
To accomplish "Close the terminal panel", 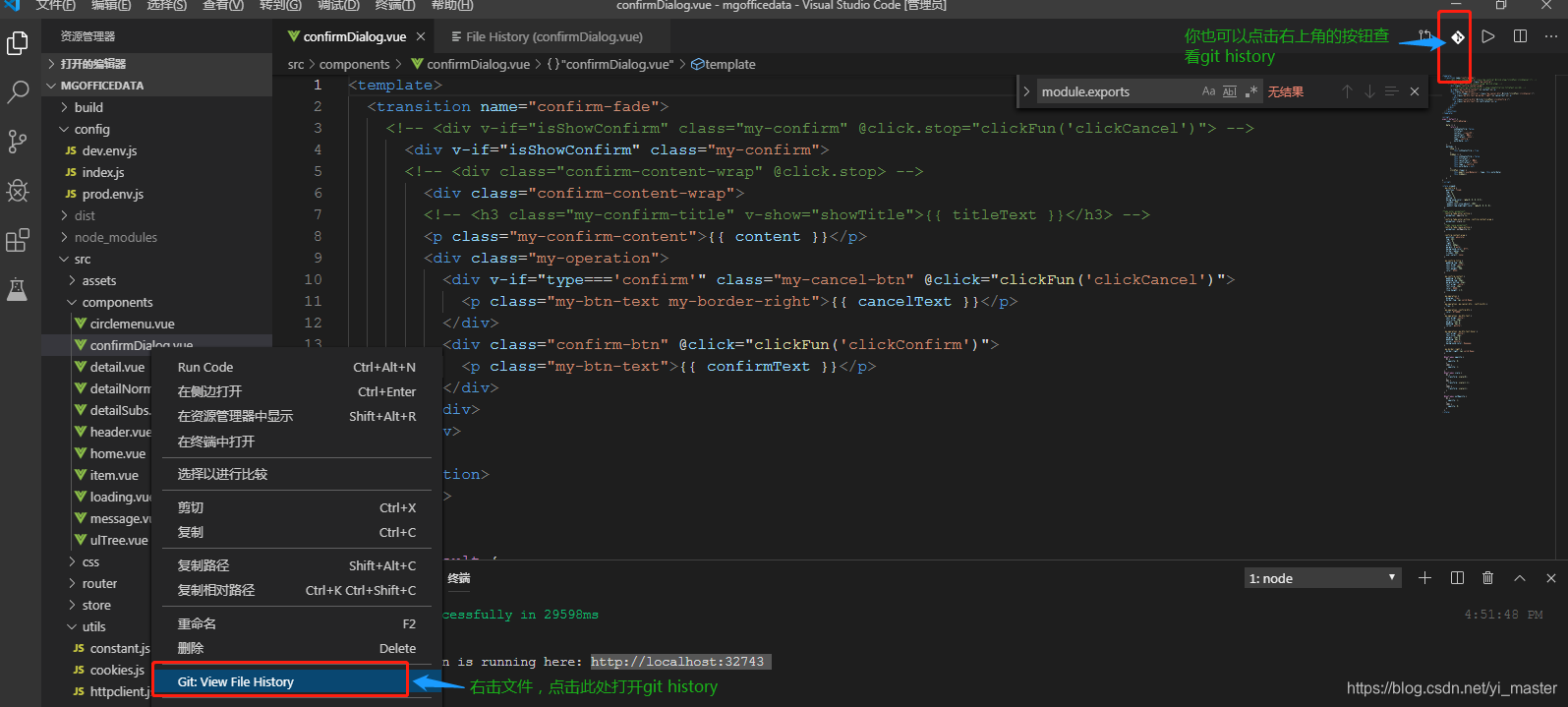I will click(x=1551, y=578).
